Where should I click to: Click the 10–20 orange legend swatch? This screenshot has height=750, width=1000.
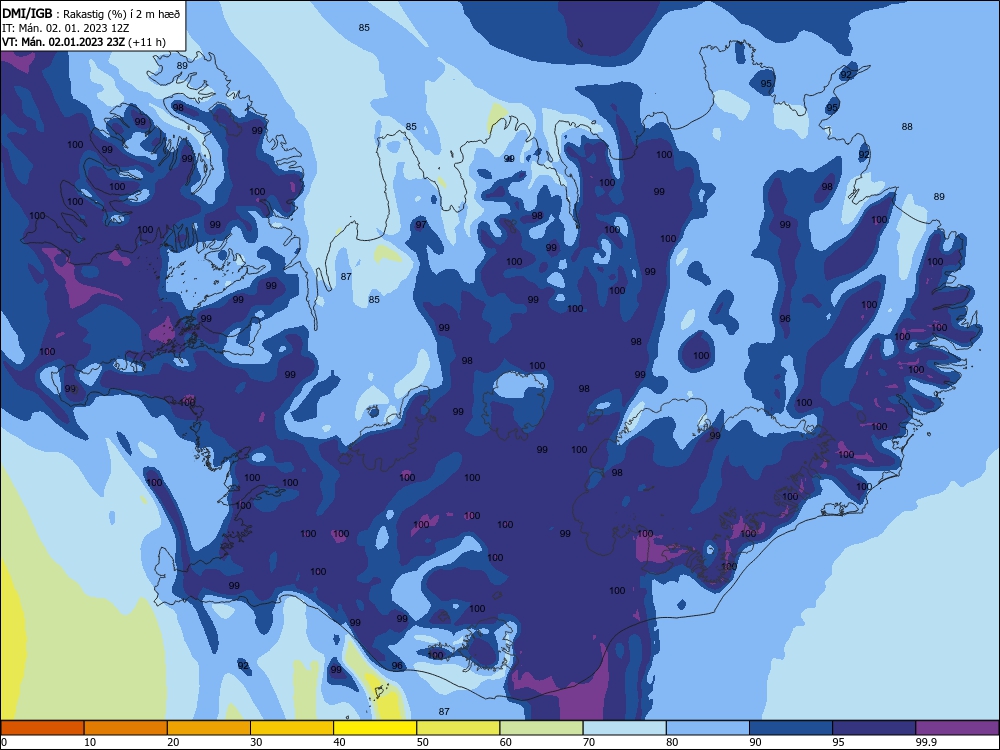pyautogui.click(x=126, y=728)
